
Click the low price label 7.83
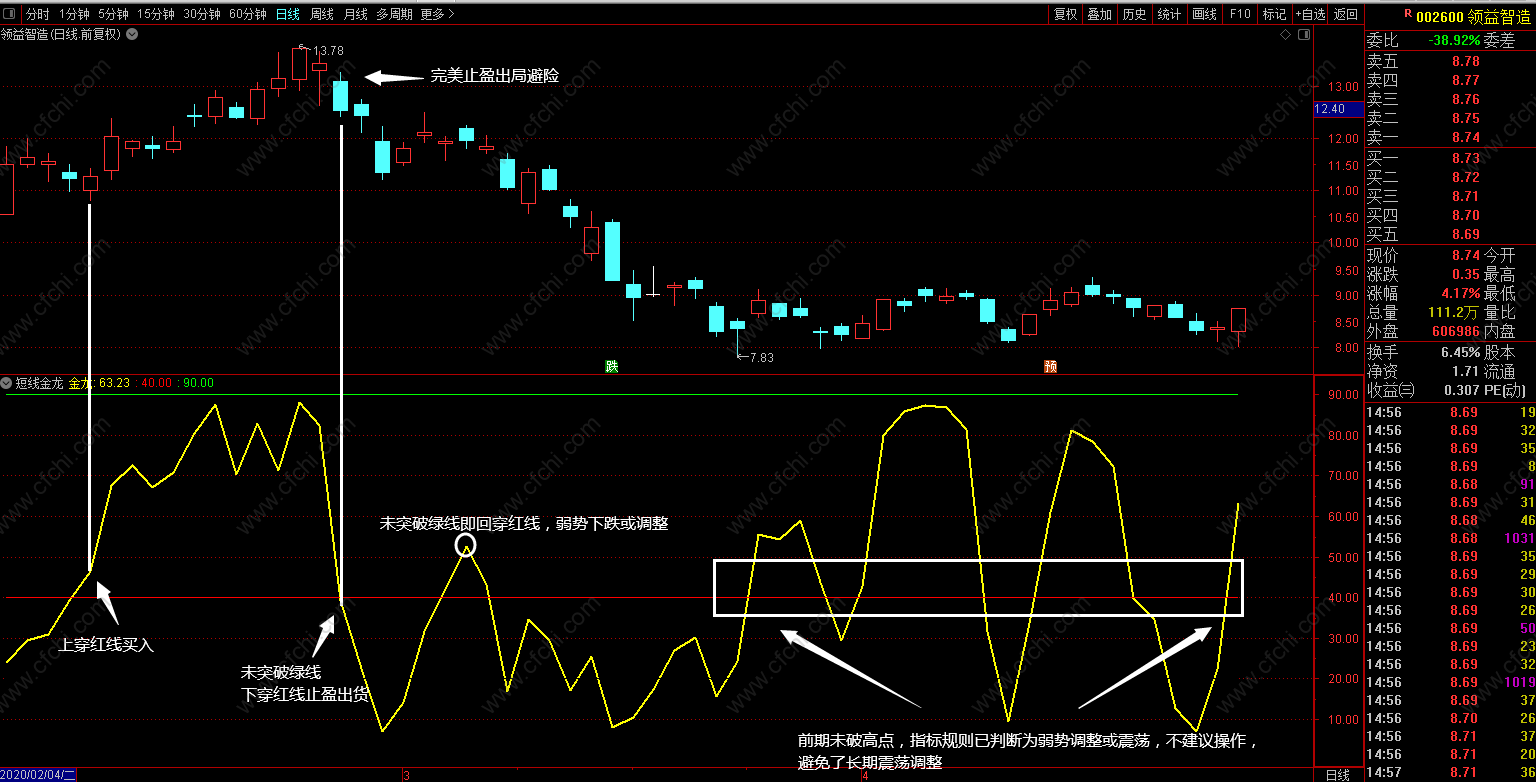coord(760,357)
